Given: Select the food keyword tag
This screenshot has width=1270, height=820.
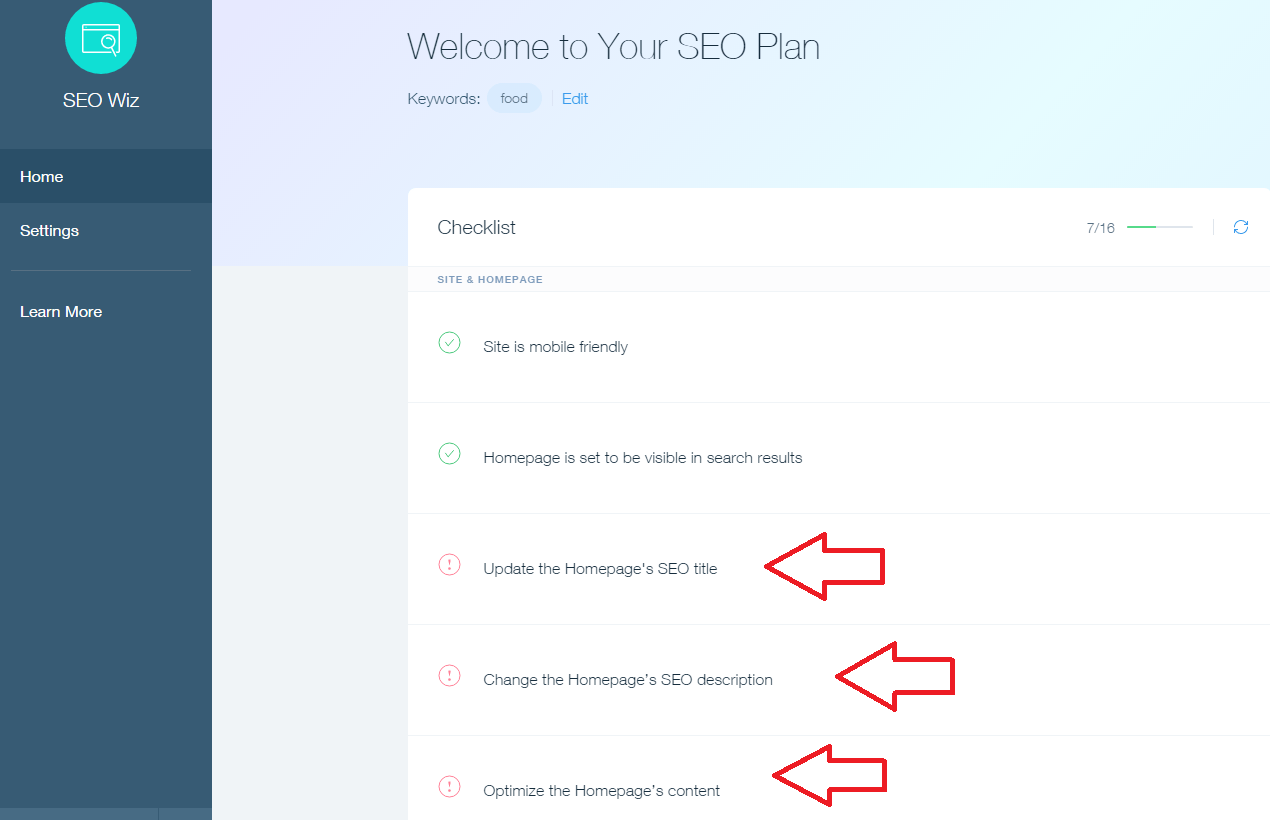Looking at the screenshot, I should coord(514,98).
